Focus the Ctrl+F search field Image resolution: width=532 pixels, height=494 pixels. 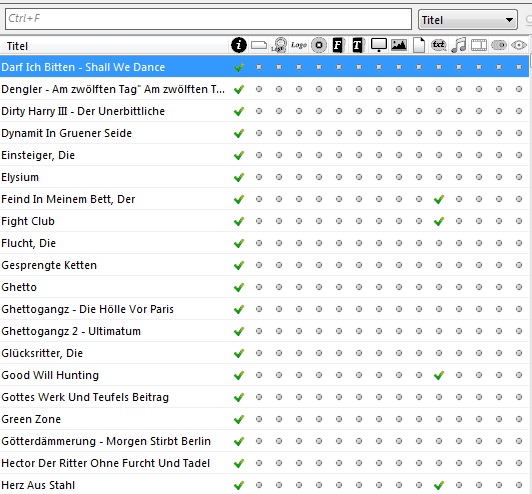pos(208,19)
